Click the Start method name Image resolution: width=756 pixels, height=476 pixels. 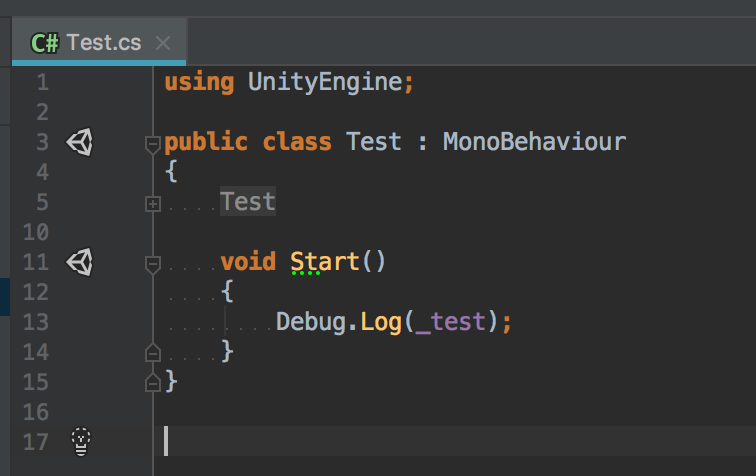click(325, 261)
